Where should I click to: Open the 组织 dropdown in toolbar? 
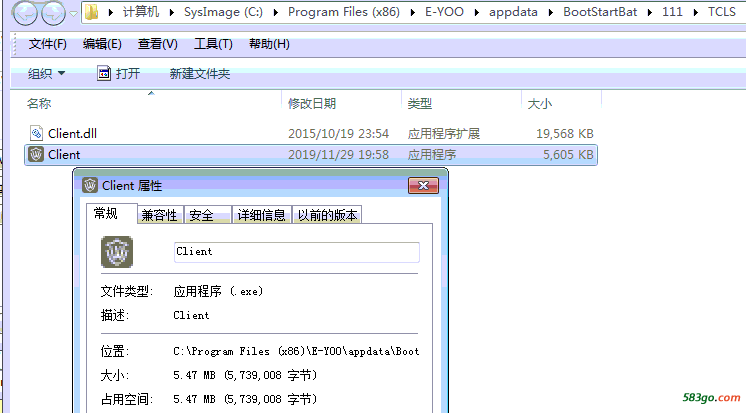pyautogui.click(x=46, y=73)
